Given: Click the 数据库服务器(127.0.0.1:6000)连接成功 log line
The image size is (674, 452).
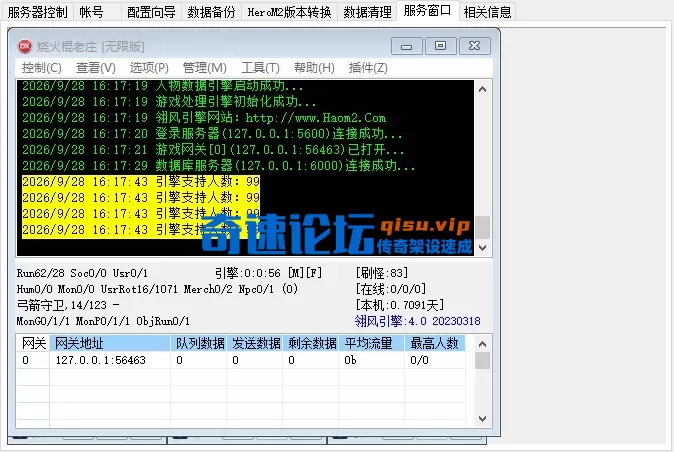Looking at the screenshot, I should (x=218, y=165).
